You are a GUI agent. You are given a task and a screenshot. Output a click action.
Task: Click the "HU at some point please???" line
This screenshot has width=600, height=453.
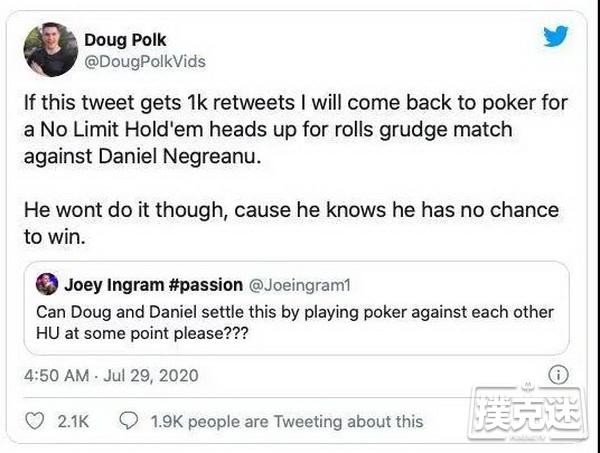pos(150,332)
